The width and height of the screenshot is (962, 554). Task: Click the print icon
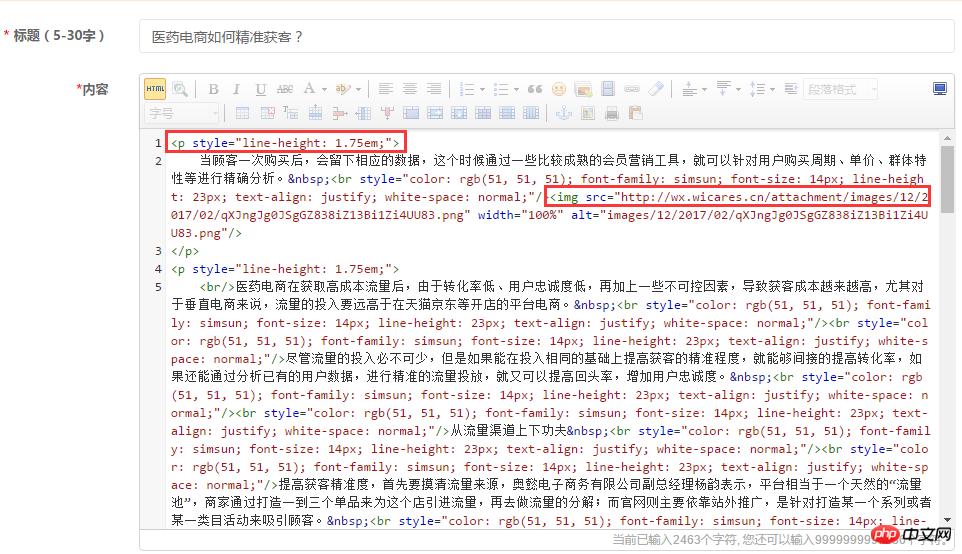point(611,113)
